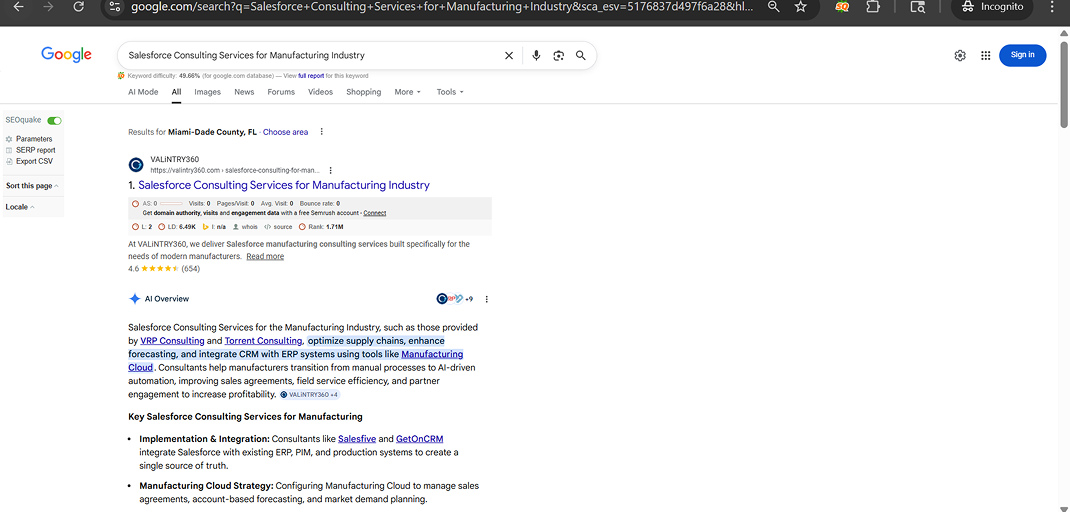Click the magnifier search submit icon

point(581,56)
